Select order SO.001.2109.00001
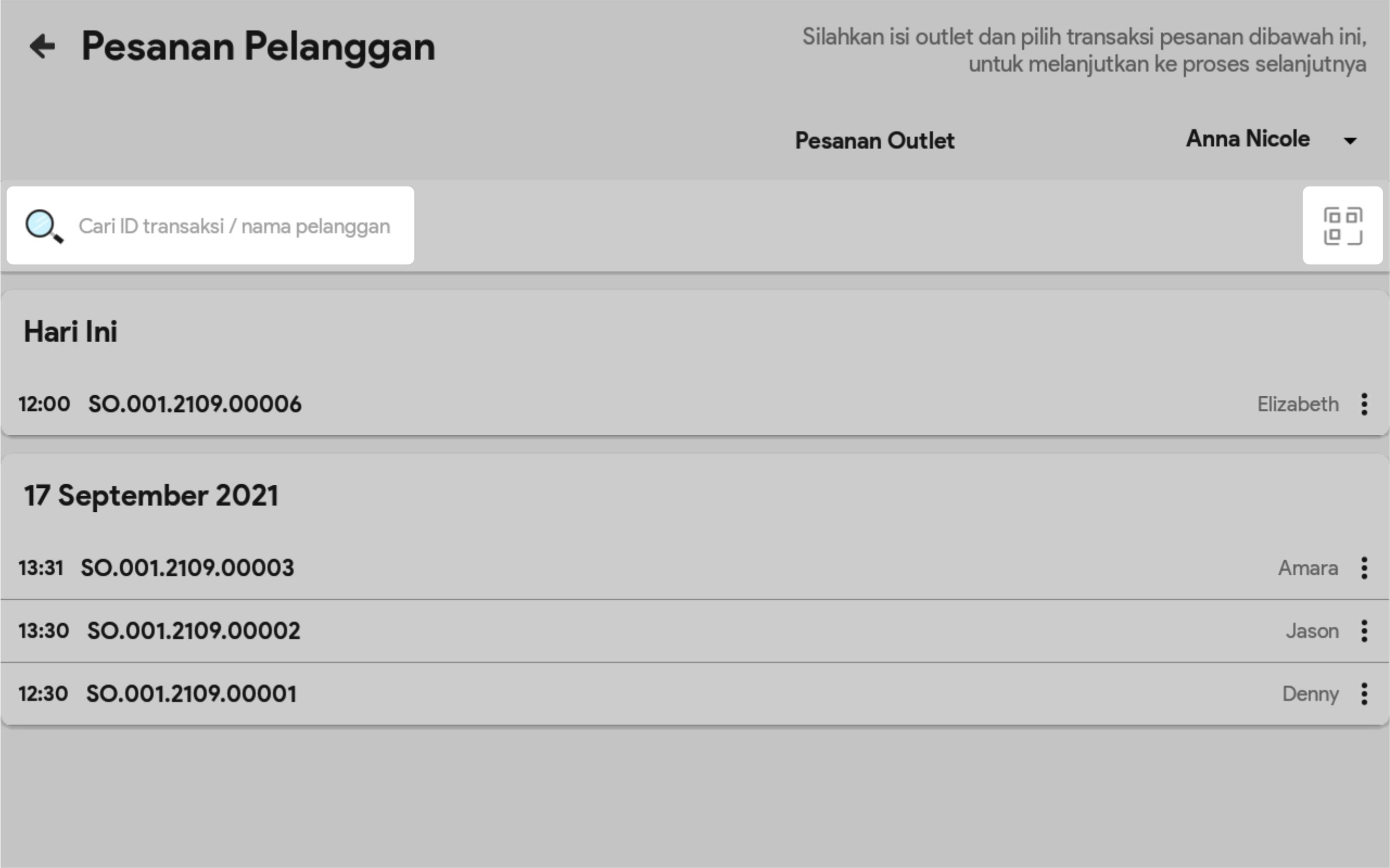Image resolution: width=1390 pixels, height=868 pixels. (191, 694)
